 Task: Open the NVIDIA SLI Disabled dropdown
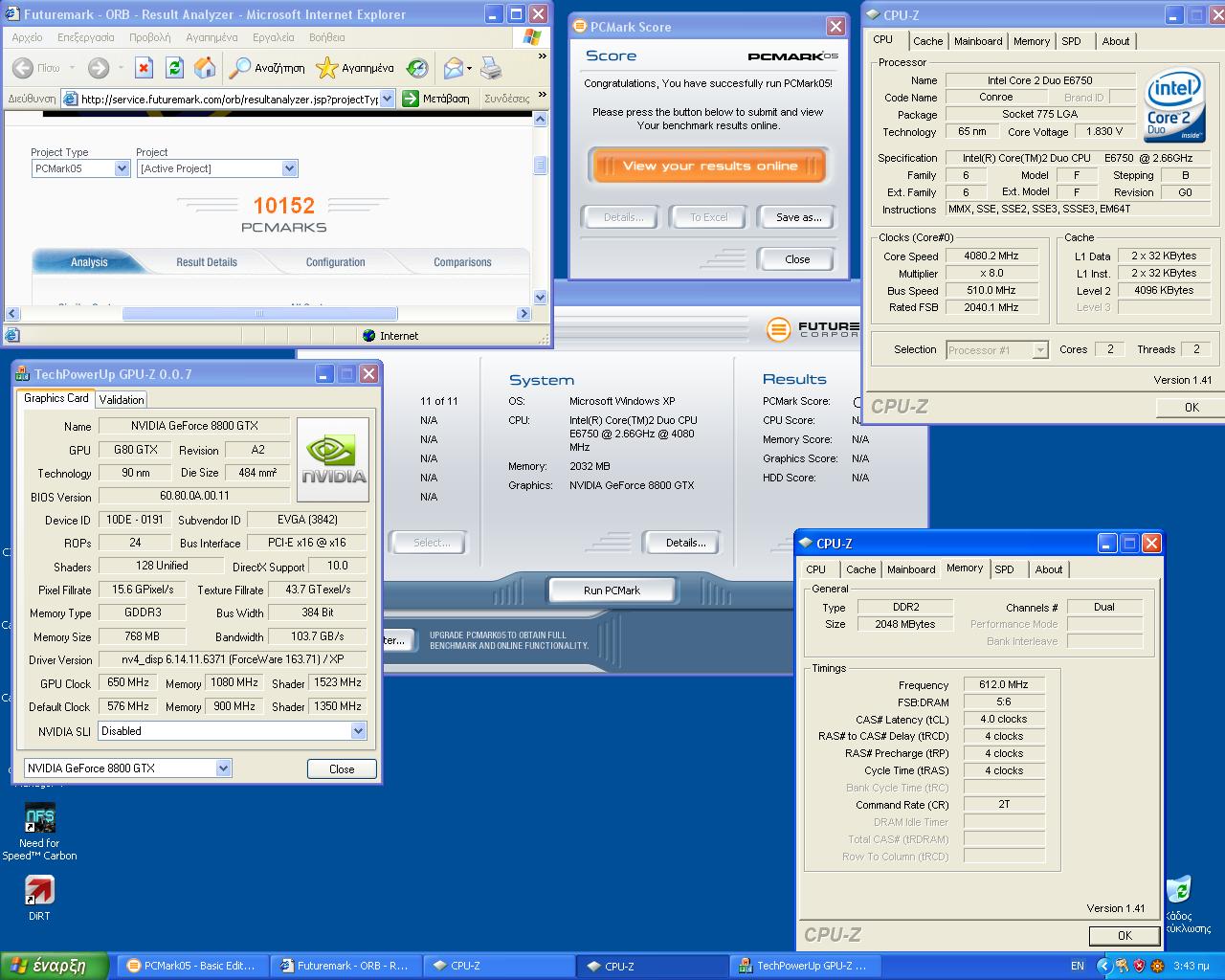point(358,731)
